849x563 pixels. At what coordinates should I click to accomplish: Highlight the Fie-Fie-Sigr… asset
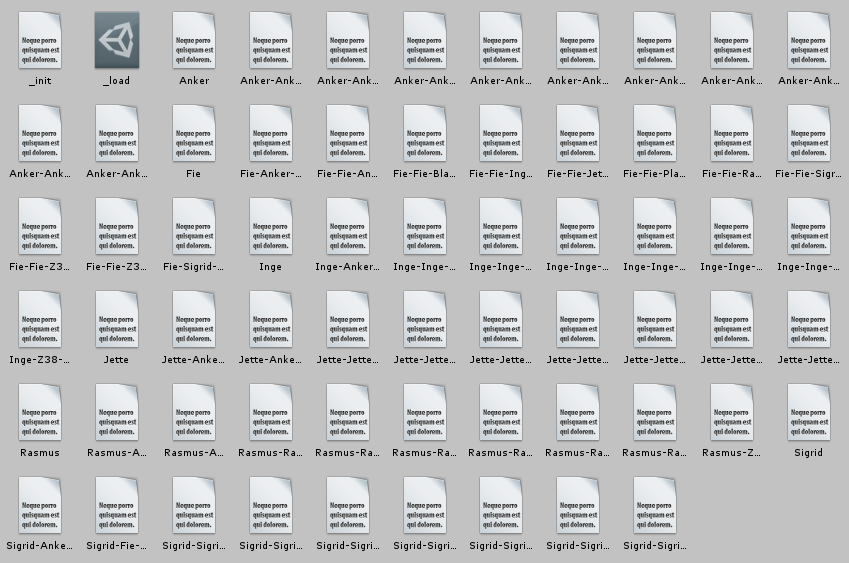click(x=808, y=134)
